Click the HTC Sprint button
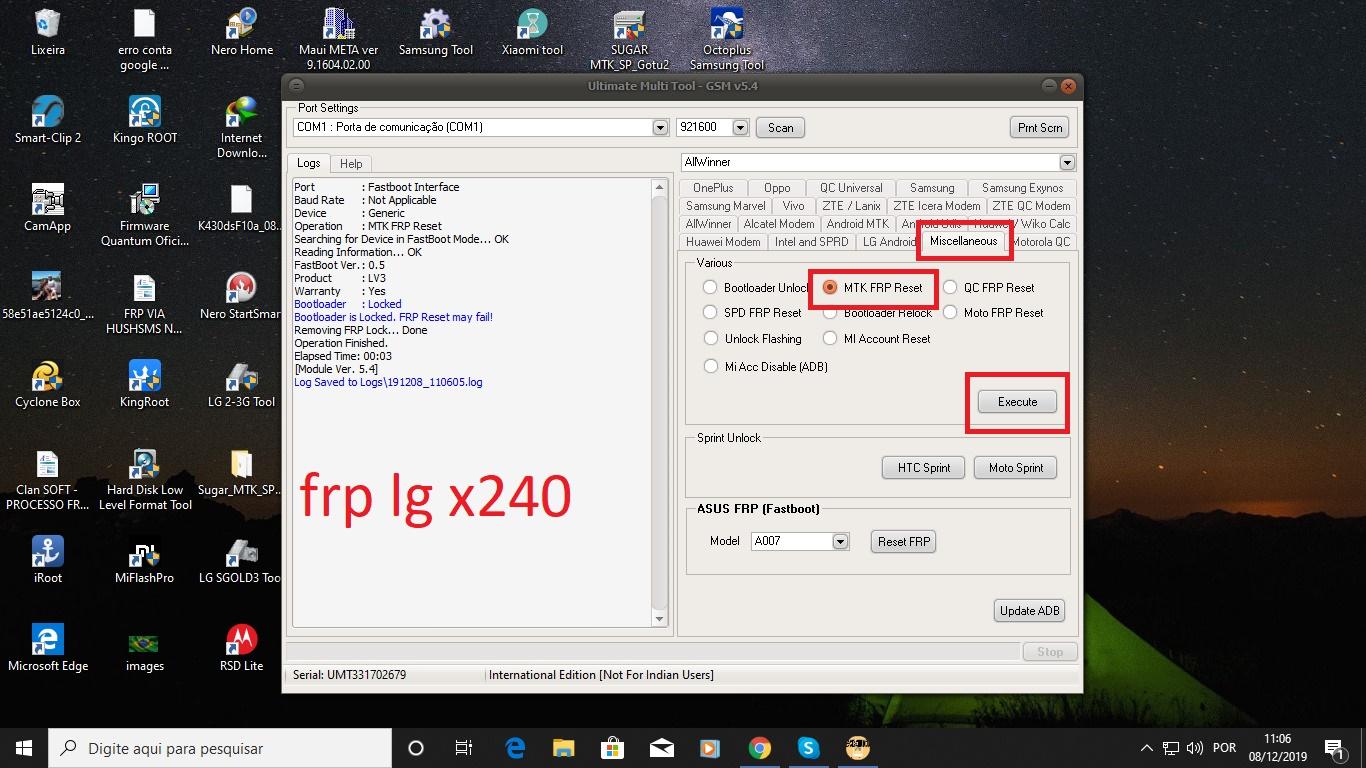 pyautogui.click(x=923, y=468)
